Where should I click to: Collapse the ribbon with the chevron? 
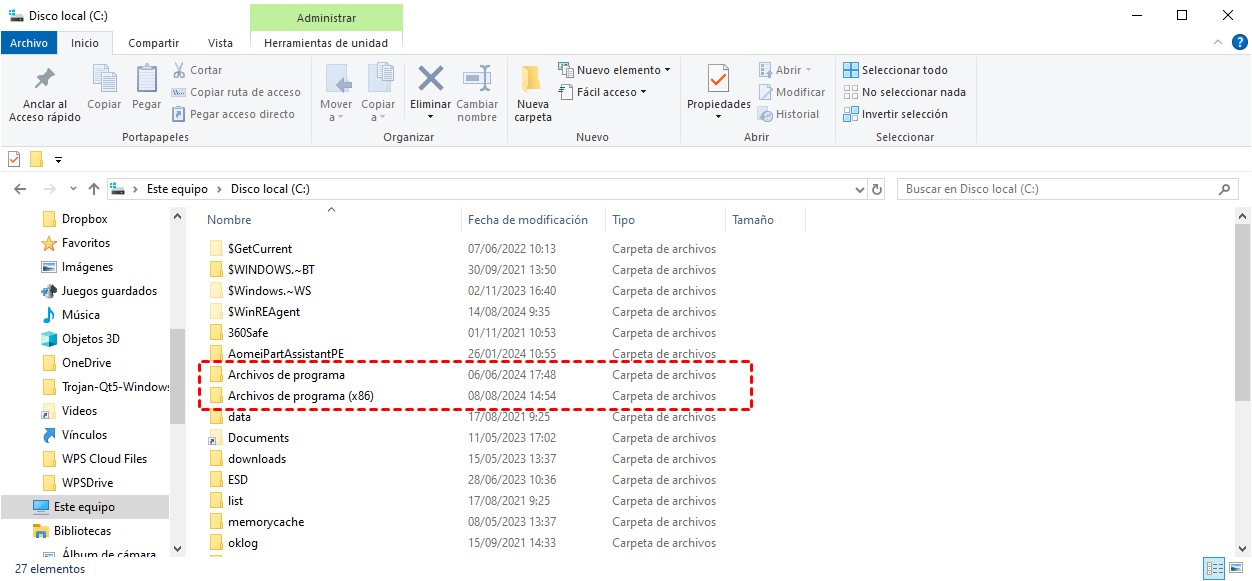click(1218, 42)
